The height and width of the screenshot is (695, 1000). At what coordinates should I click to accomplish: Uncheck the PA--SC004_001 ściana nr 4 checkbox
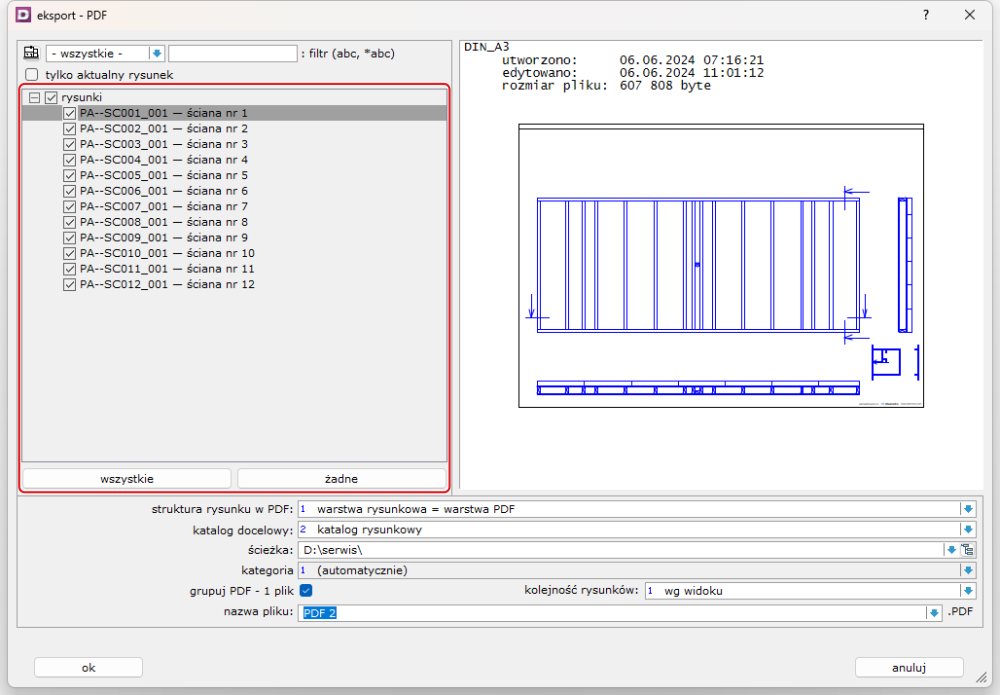coord(70,160)
